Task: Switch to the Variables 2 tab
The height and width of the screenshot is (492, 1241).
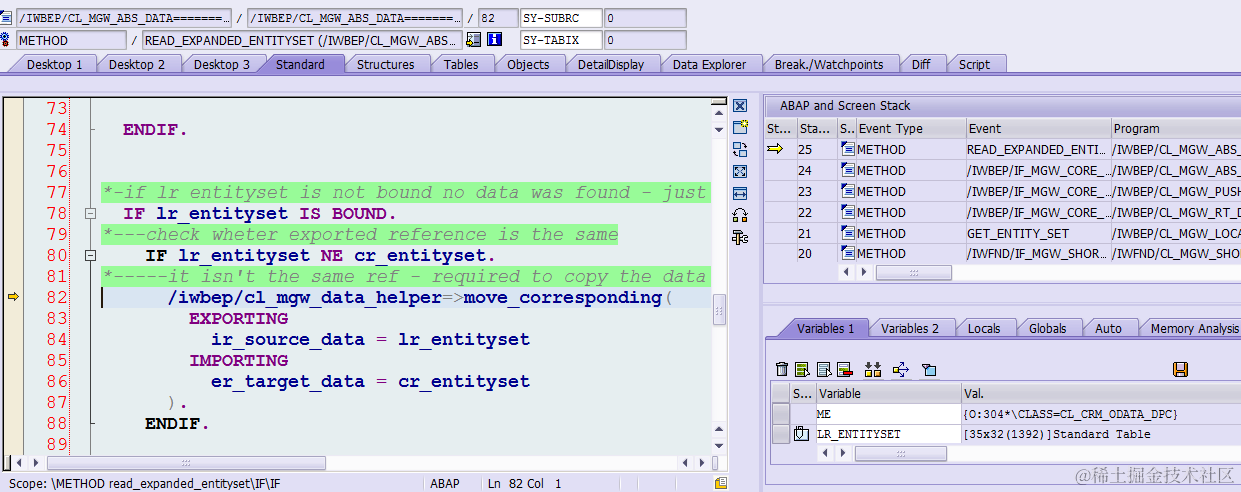Action: [x=910, y=328]
